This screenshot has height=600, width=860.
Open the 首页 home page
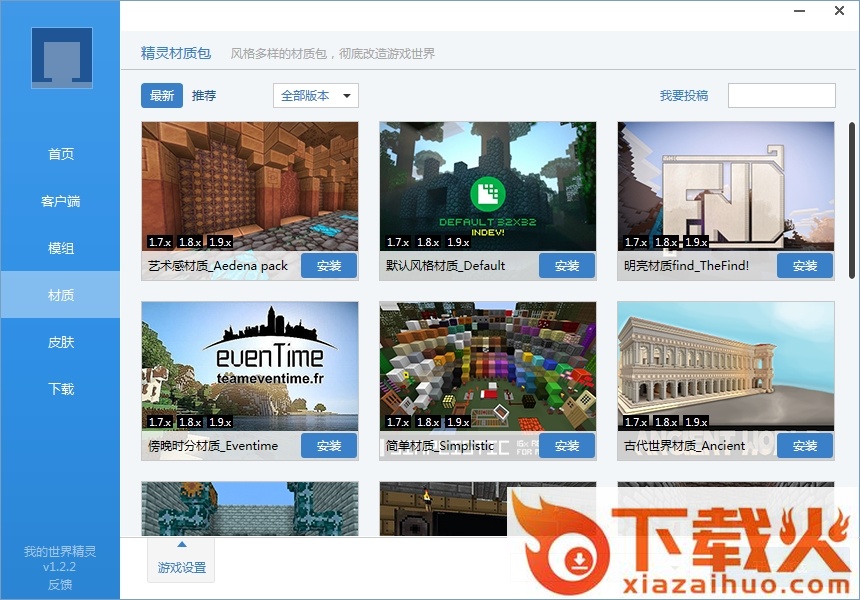[61, 154]
